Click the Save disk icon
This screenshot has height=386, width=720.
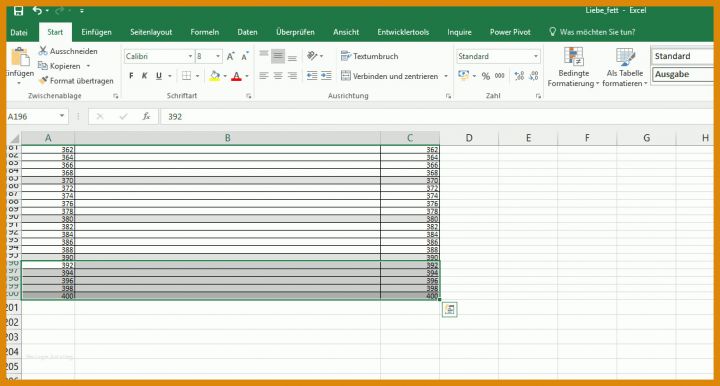18,11
